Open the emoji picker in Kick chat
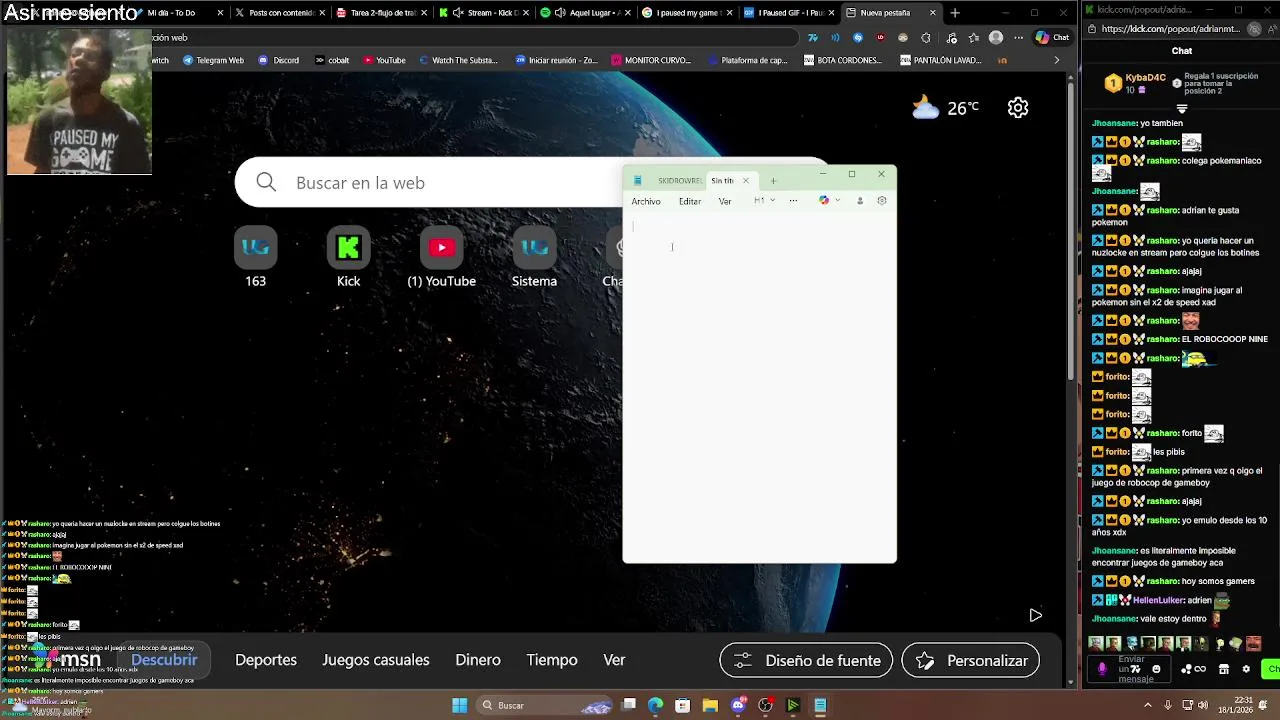The height and width of the screenshot is (720, 1280). coord(1156,669)
